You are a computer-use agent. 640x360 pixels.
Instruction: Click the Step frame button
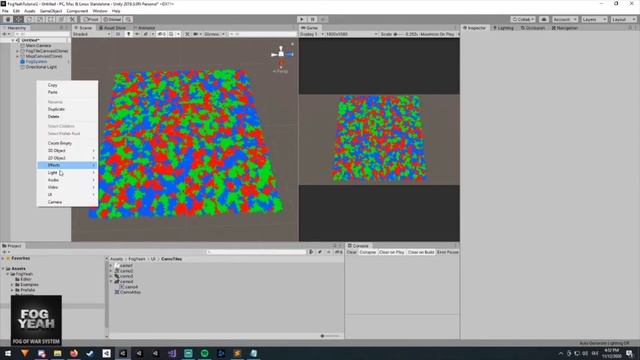point(323,19)
